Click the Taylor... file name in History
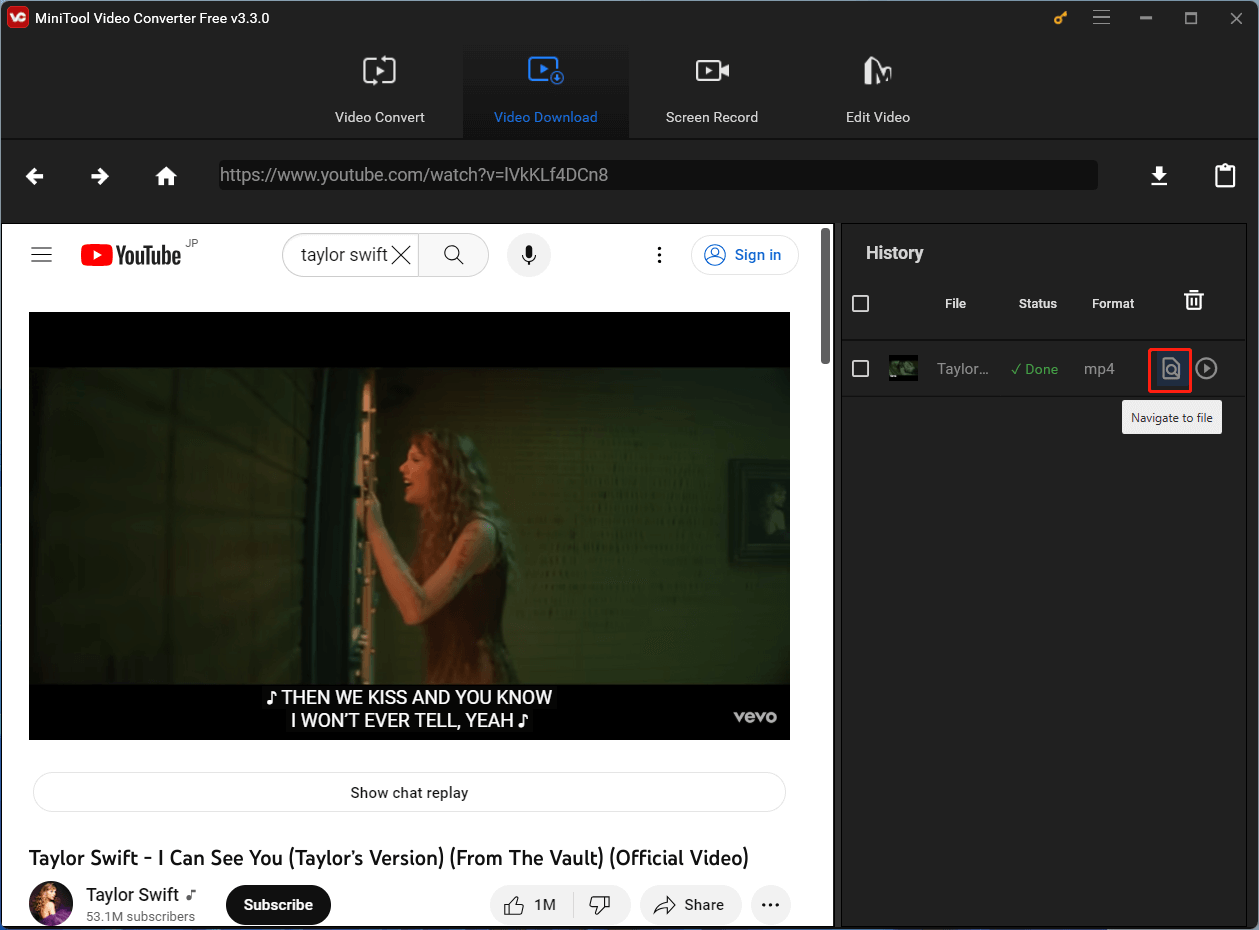1259x930 pixels. coord(963,369)
